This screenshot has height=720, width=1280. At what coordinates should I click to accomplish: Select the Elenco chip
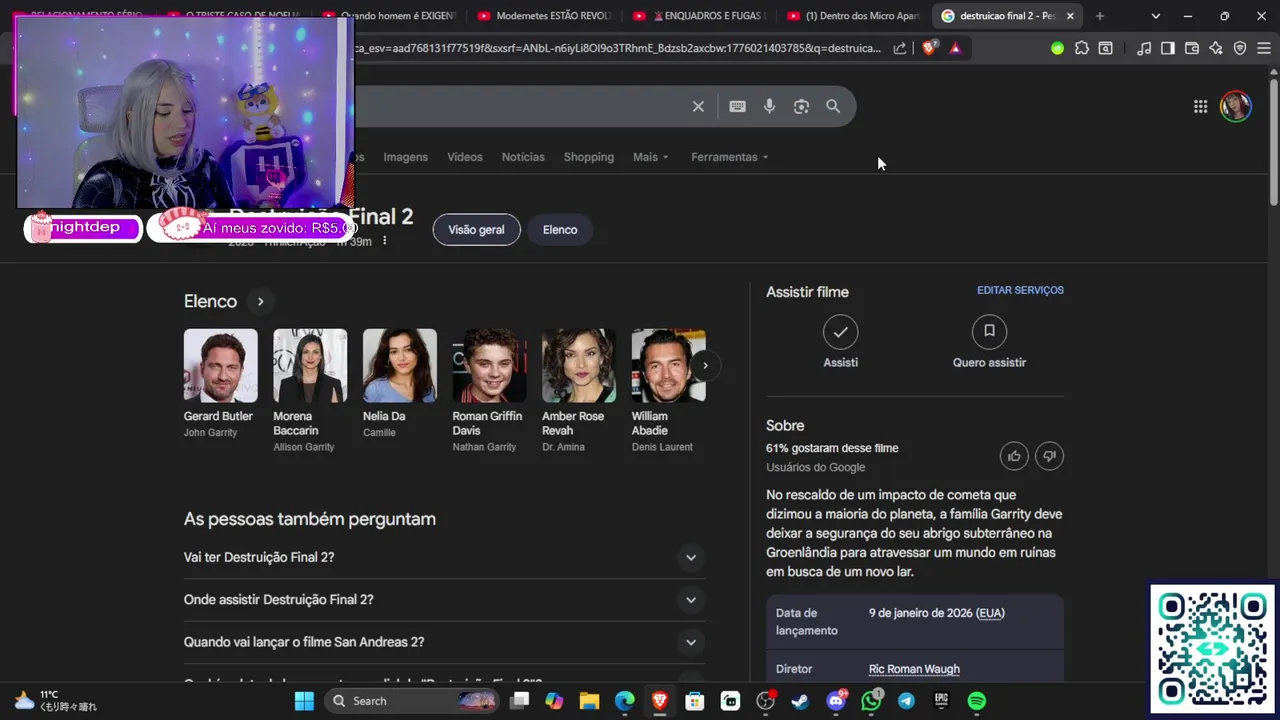(560, 230)
